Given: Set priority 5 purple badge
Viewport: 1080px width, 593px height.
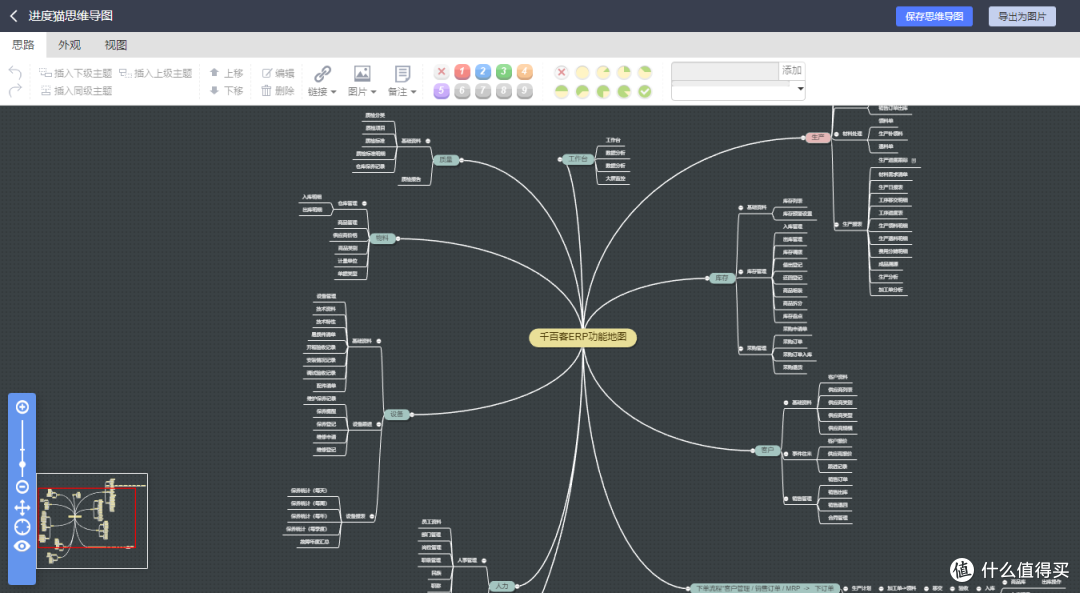Looking at the screenshot, I should [x=442, y=91].
